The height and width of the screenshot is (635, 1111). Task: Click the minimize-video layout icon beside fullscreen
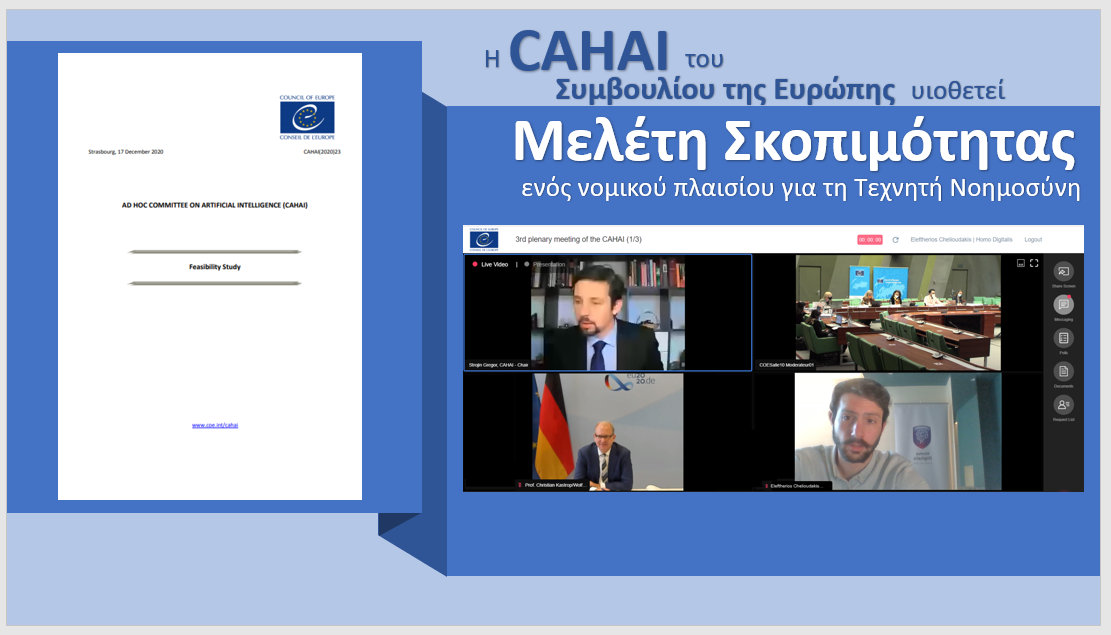pyautogui.click(x=1020, y=263)
